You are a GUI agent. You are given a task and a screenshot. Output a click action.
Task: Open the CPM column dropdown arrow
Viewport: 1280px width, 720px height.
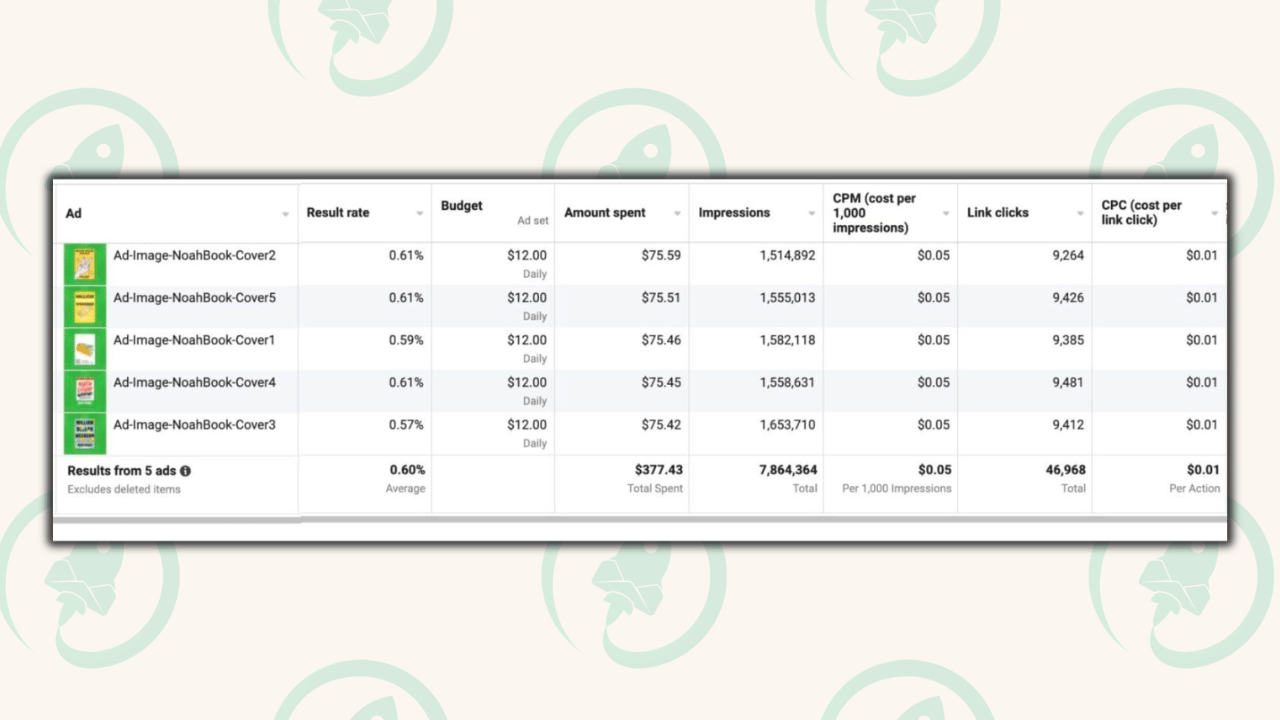(x=946, y=214)
